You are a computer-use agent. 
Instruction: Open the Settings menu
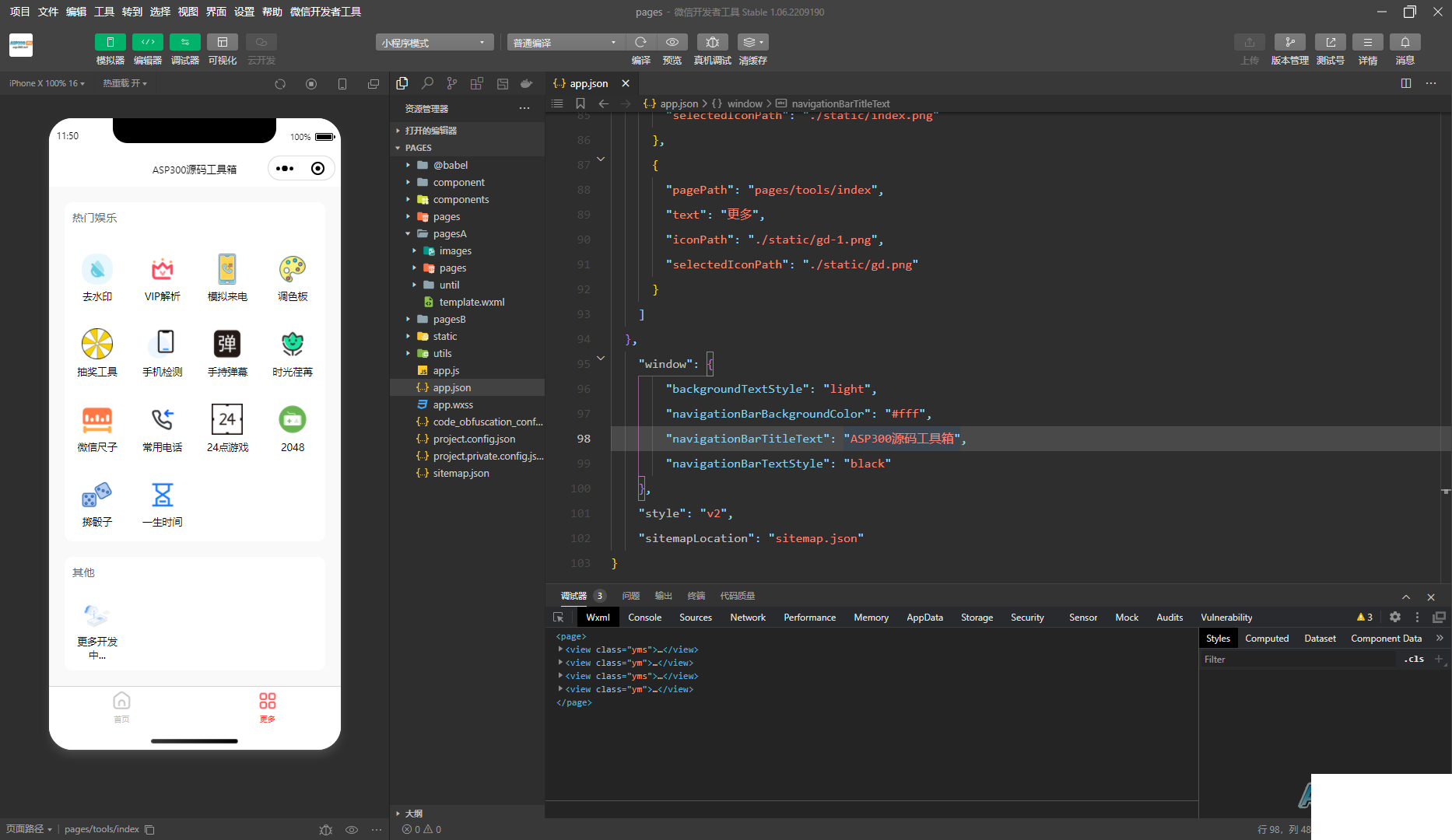[x=244, y=12]
